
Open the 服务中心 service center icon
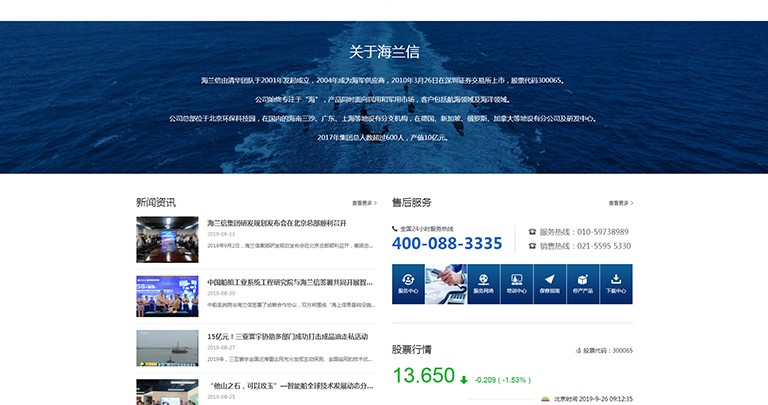[x=408, y=284]
